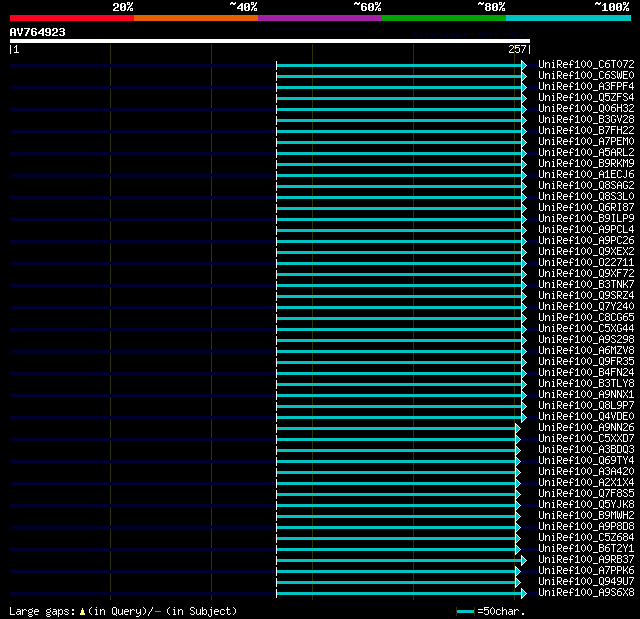The width and height of the screenshot is (640, 619).
Task: Select the UniRef100_A2X1X4 entry
Action: pyautogui.click(x=586, y=483)
